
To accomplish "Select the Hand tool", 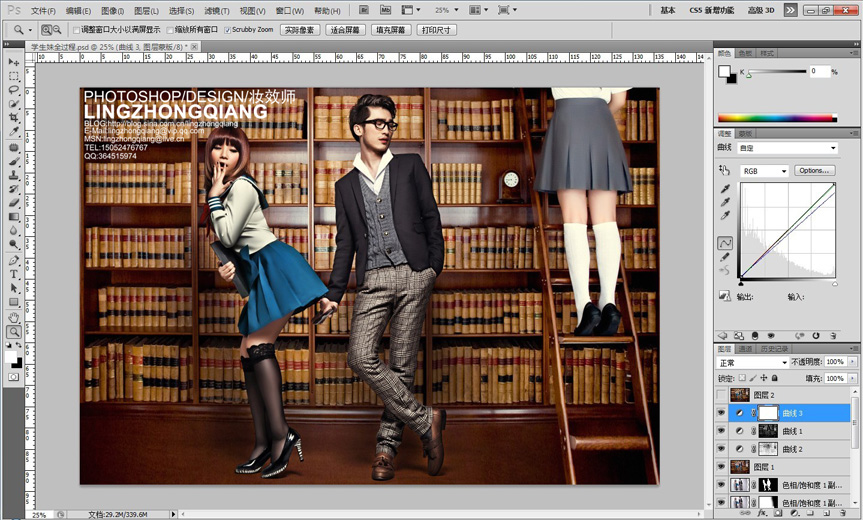I will click(x=13, y=318).
